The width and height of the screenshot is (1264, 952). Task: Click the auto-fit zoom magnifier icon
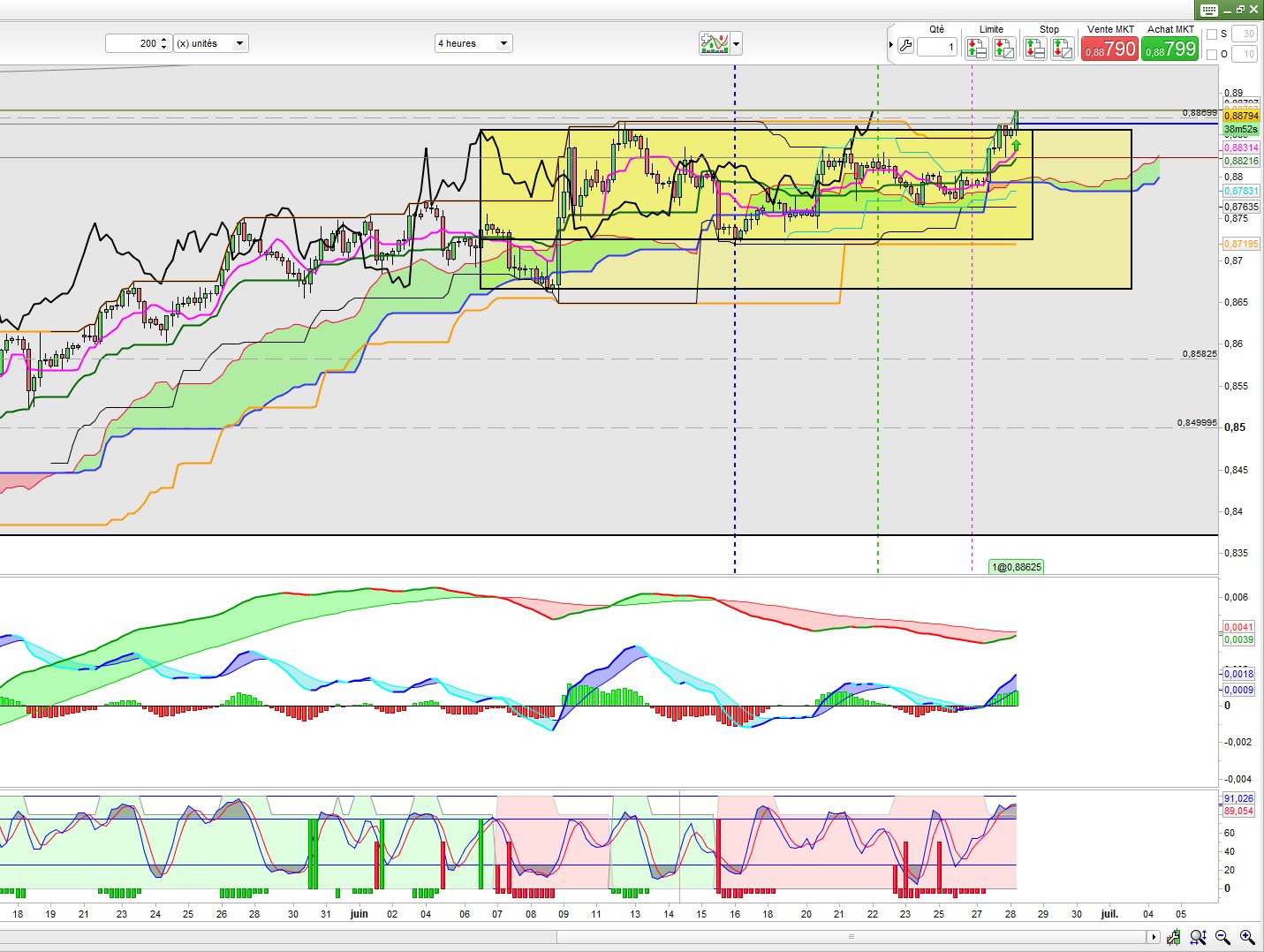[1198, 937]
